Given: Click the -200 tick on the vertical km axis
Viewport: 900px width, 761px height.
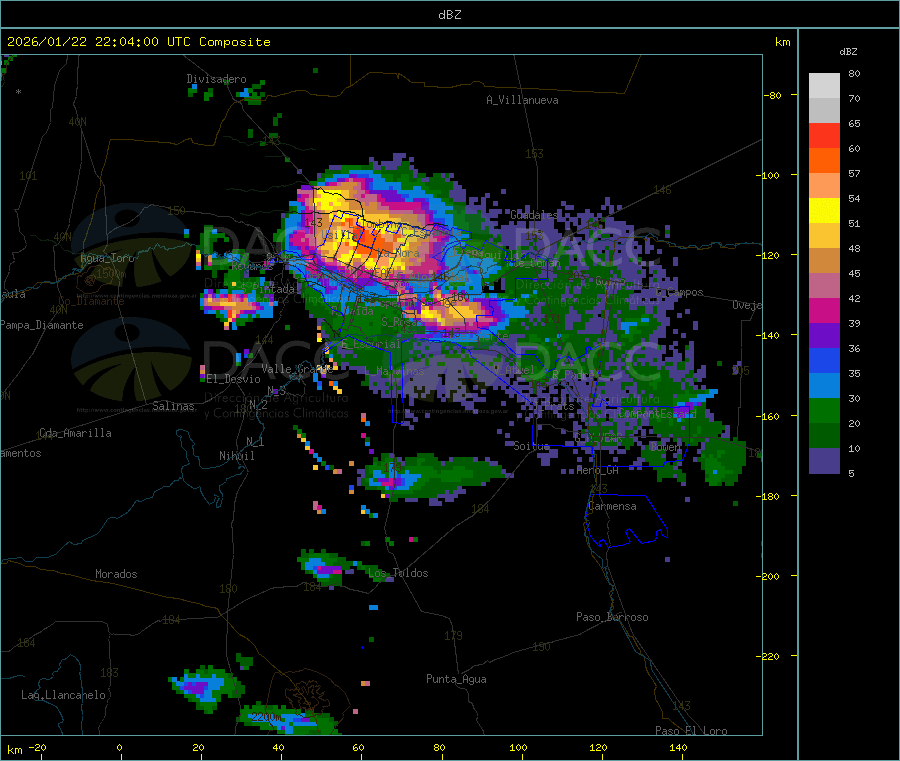Looking at the screenshot, I should click(770, 576).
